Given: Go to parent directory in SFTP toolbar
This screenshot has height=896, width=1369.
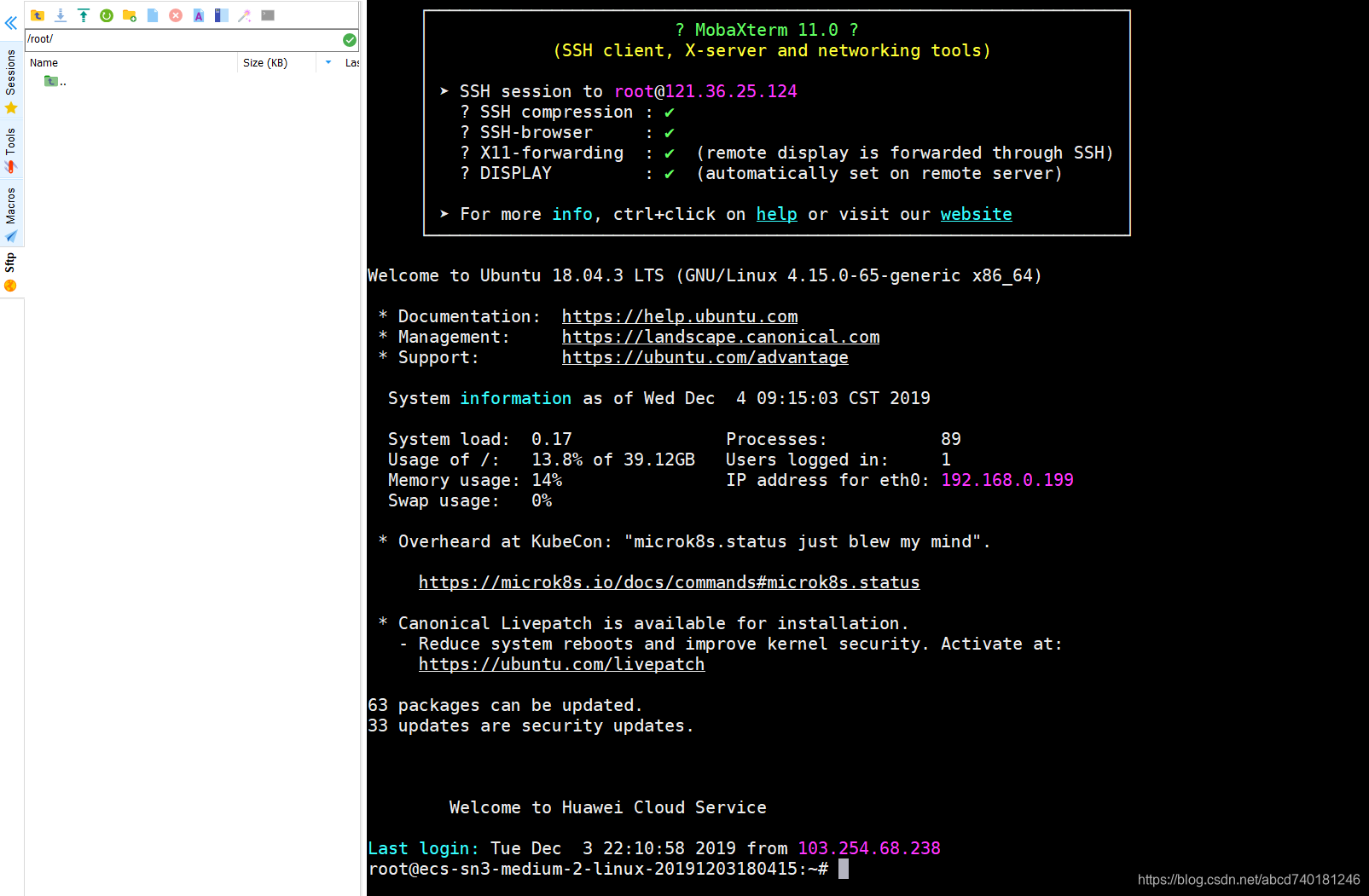Looking at the screenshot, I should click(38, 15).
